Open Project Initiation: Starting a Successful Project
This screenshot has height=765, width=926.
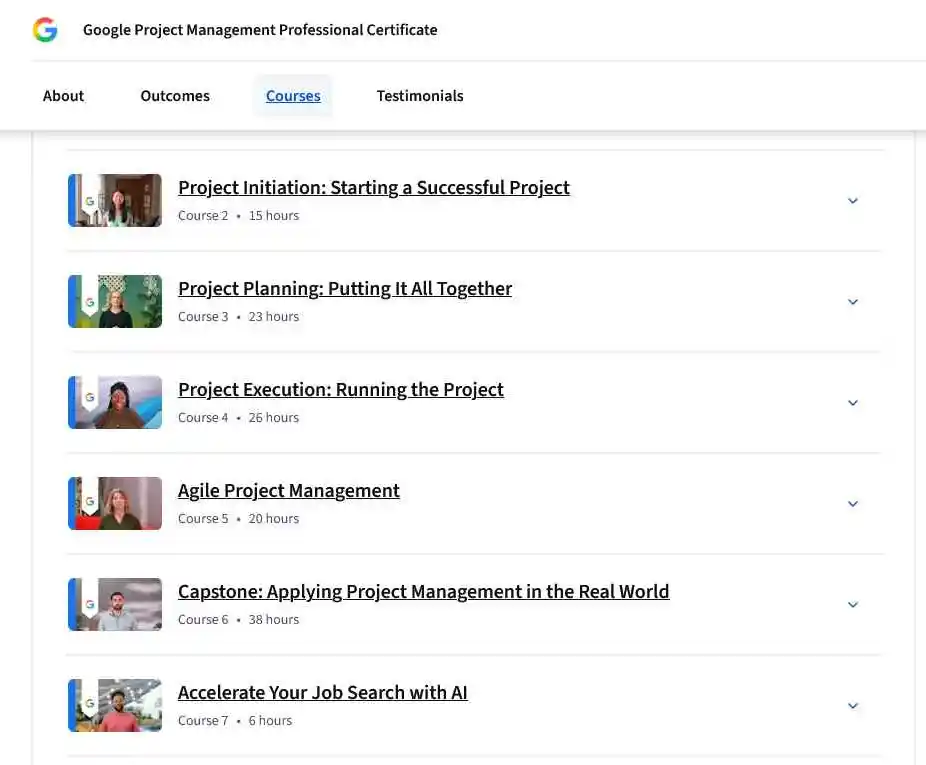374,187
